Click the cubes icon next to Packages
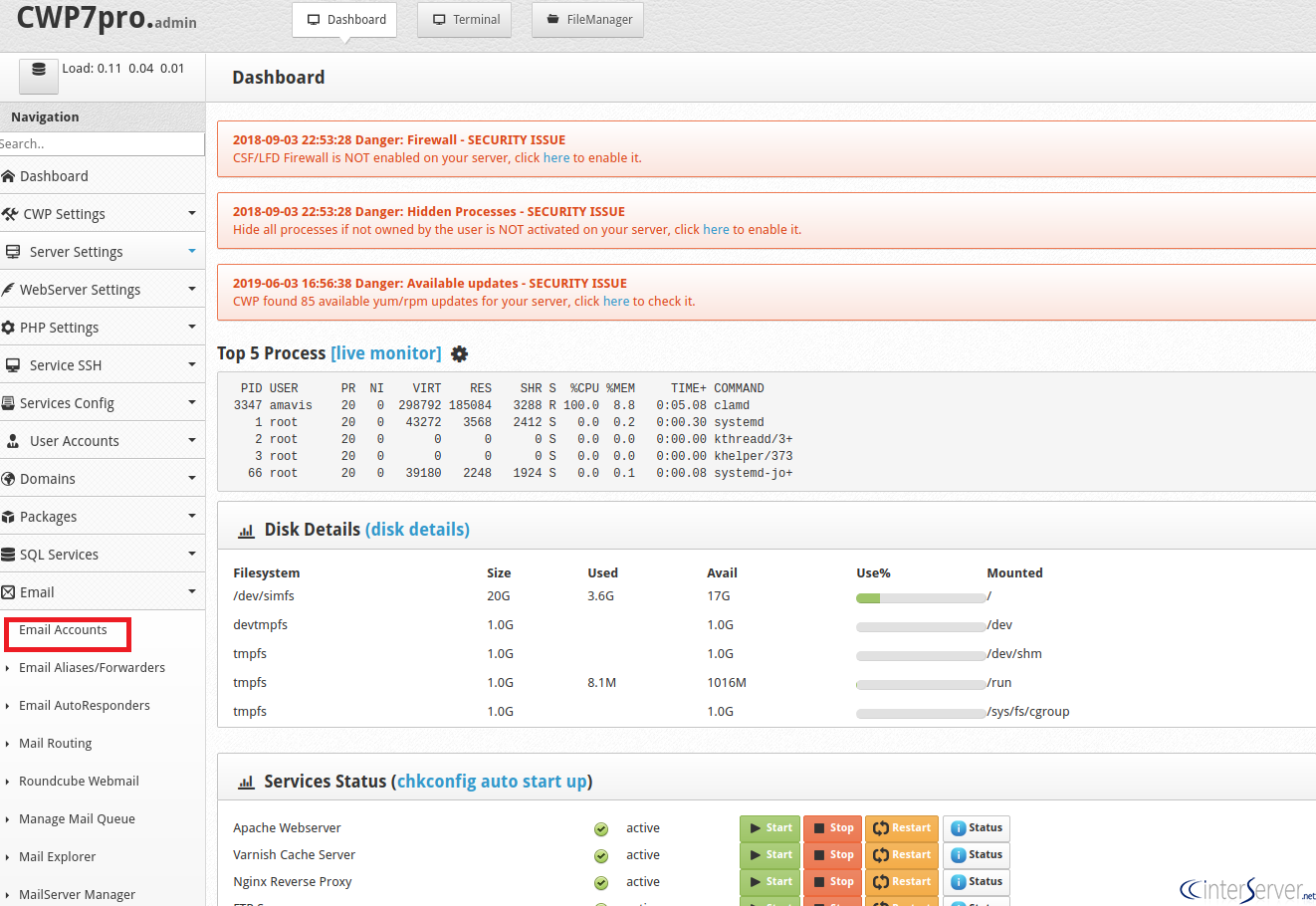This screenshot has height=906, width=1316. [x=8, y=517]
